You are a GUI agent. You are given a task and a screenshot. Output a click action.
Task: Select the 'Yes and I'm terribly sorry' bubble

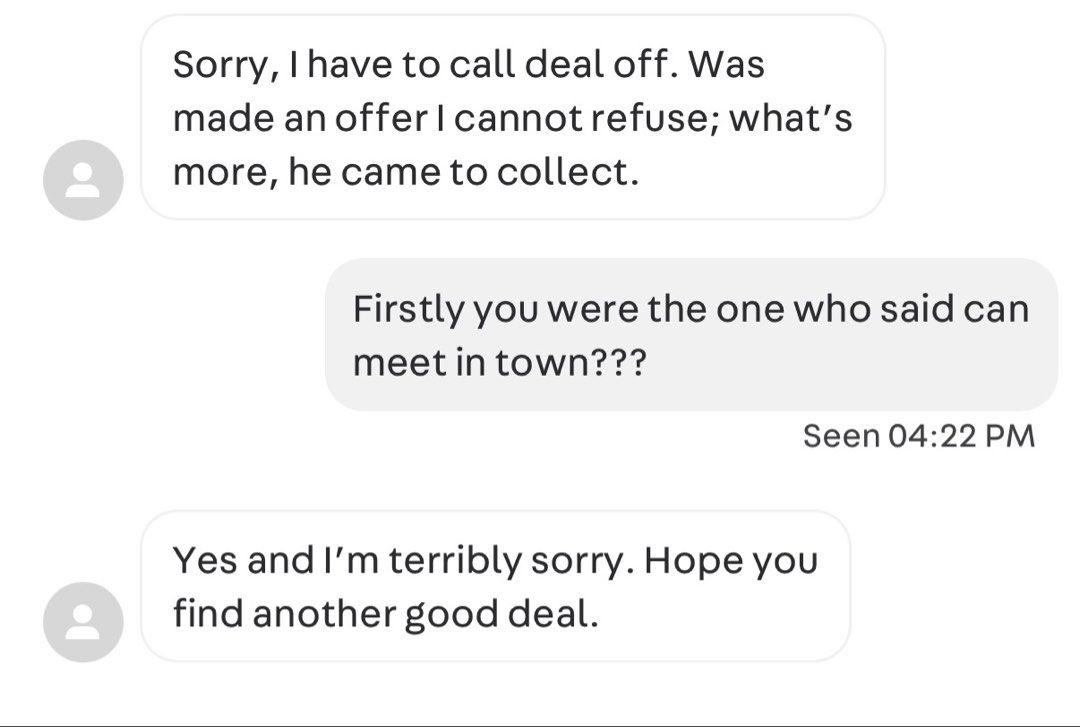[495, 586]
